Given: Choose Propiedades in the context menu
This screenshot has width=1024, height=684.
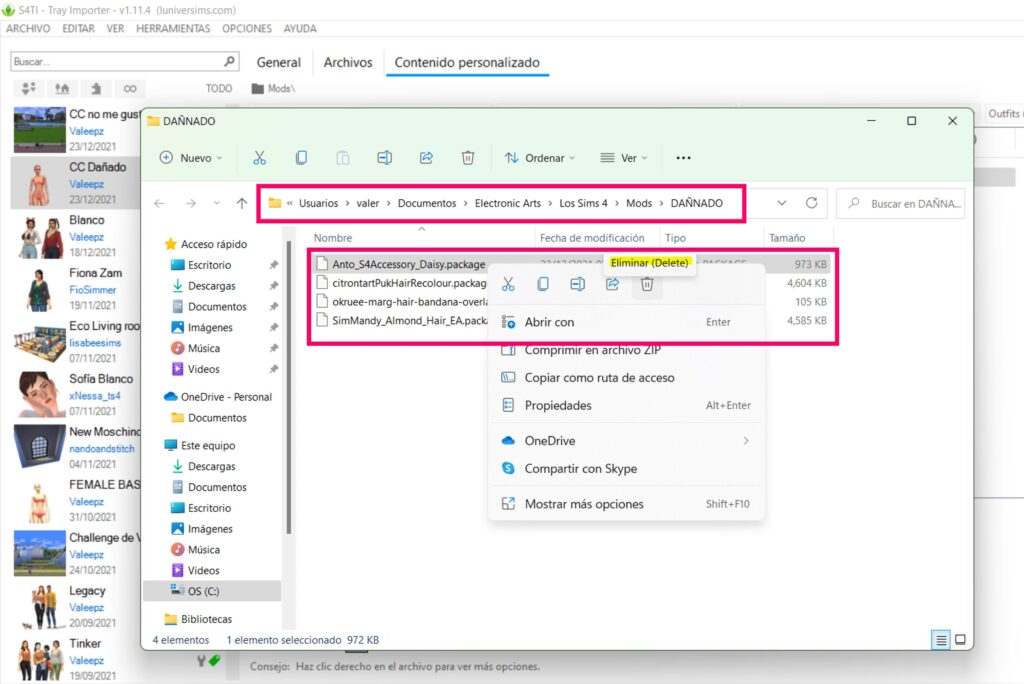Looking at the screenshot, I should [x=626, y=405].
